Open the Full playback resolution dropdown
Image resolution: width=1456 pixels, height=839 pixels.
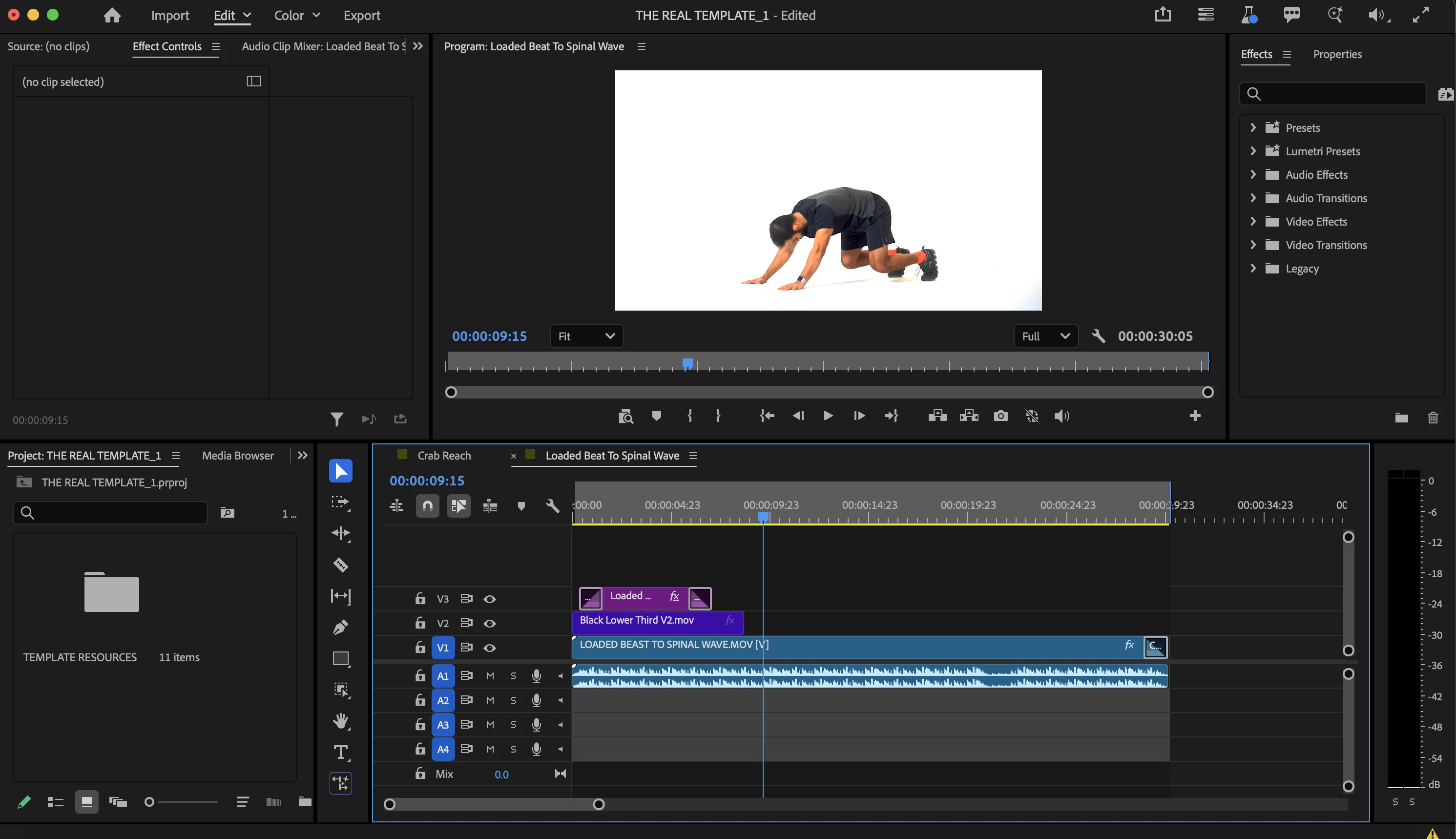(x=1045, y=336)
